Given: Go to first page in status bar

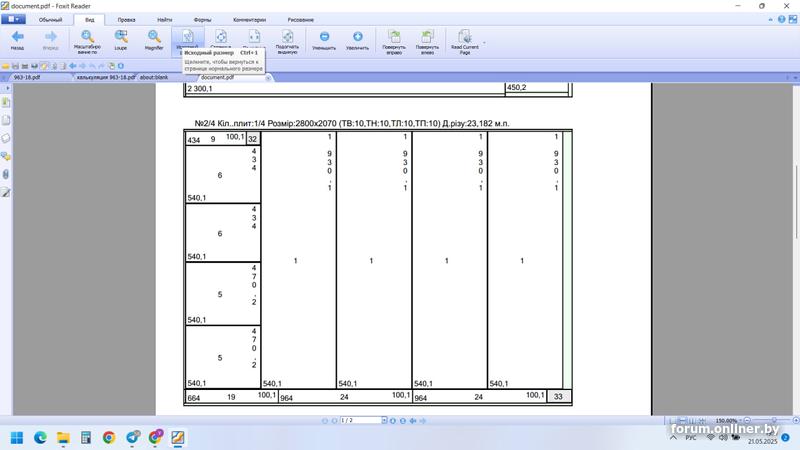Looking at the screenshot, I should tap(325, 421).
